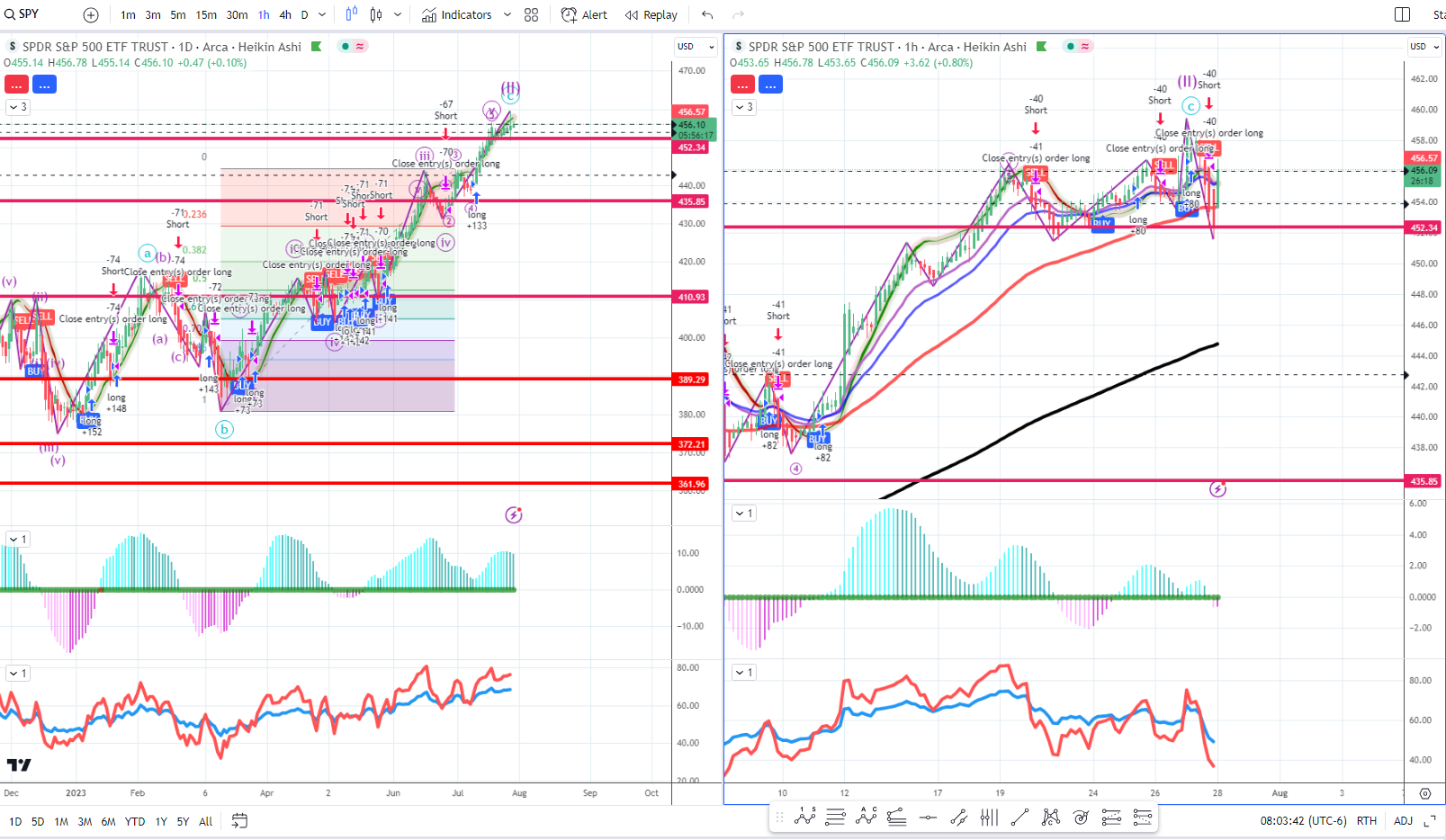Open the red indicator button on 1h chart
Screen dimensions: 1446x840
[x=742, y=85]
